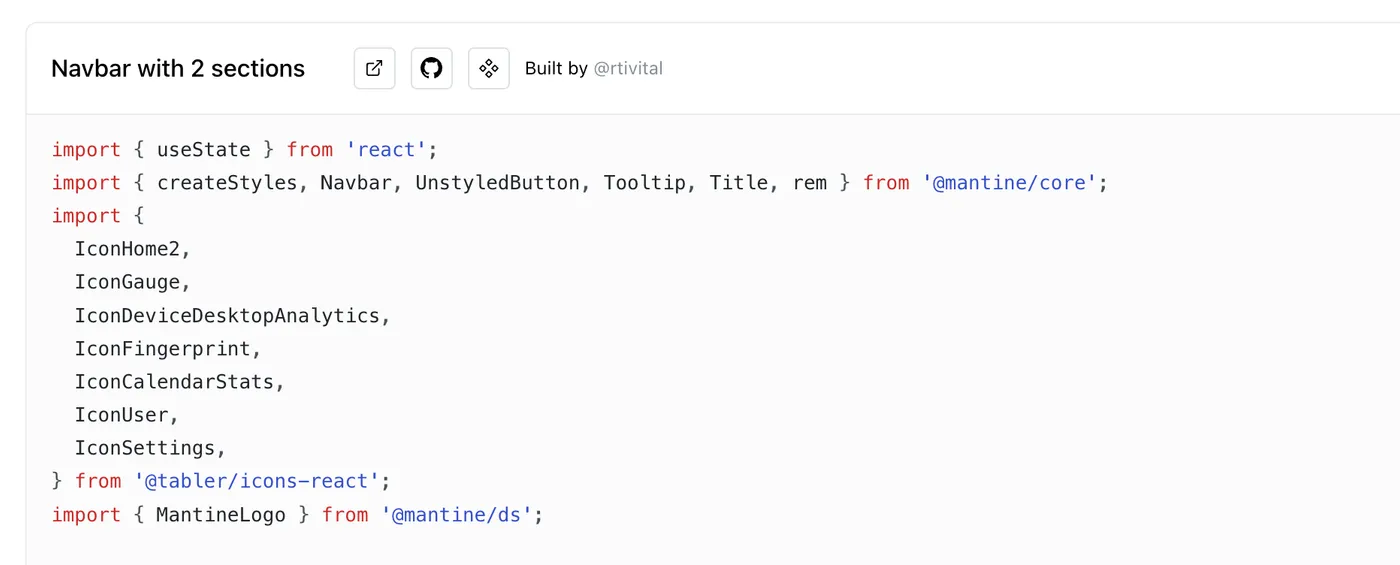Open the external link preview icon

pyautogui.click(x=374, y=69)
